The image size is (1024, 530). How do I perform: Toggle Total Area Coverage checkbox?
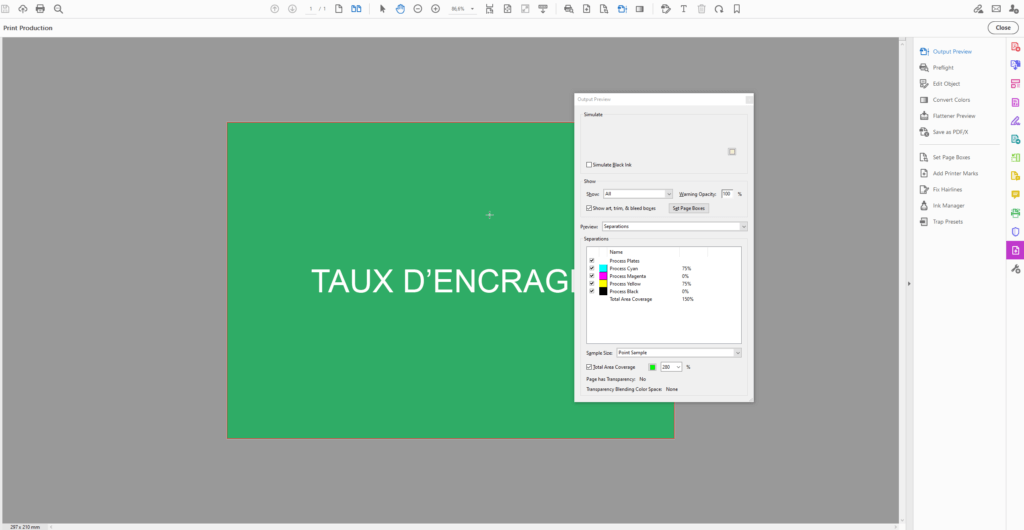(589, 367)
